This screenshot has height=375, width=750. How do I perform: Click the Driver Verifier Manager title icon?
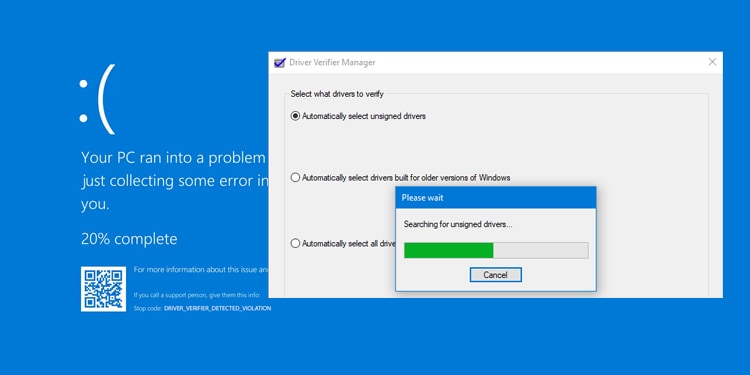coord(279,63)
